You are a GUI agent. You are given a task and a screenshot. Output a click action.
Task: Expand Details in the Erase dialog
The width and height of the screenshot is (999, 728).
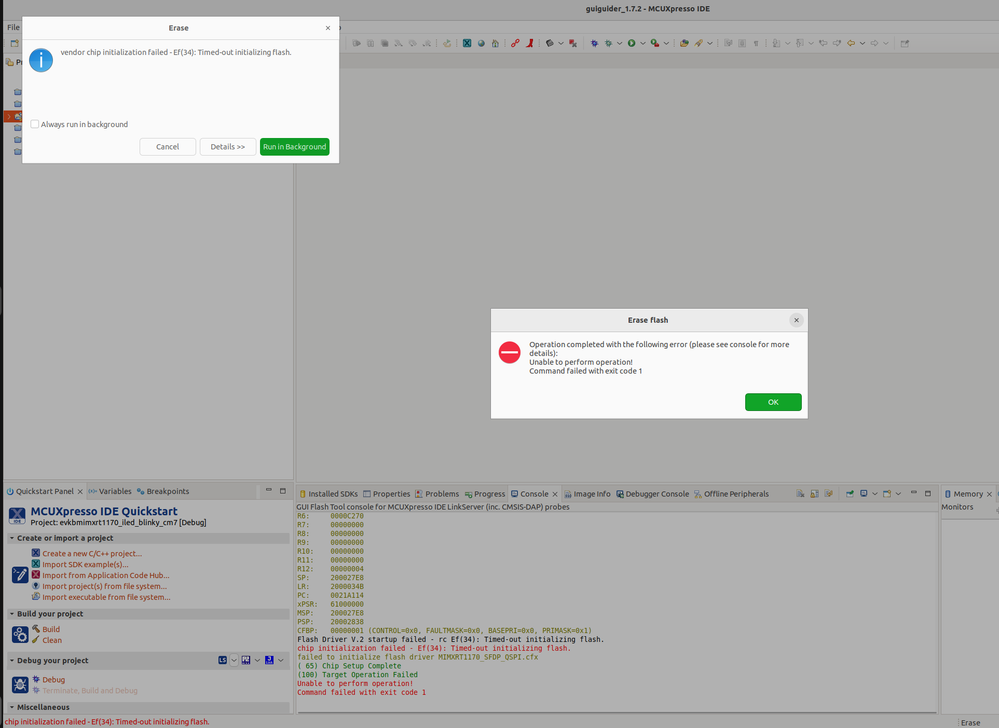(x=227, y=146)
